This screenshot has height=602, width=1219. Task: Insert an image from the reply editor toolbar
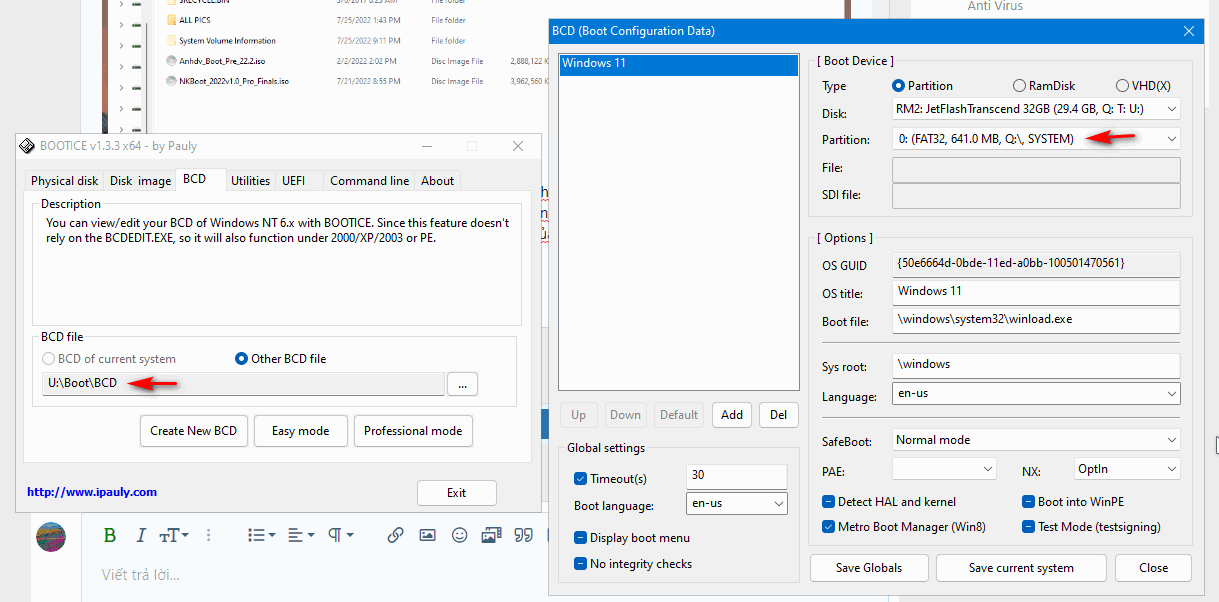point(427,535)
